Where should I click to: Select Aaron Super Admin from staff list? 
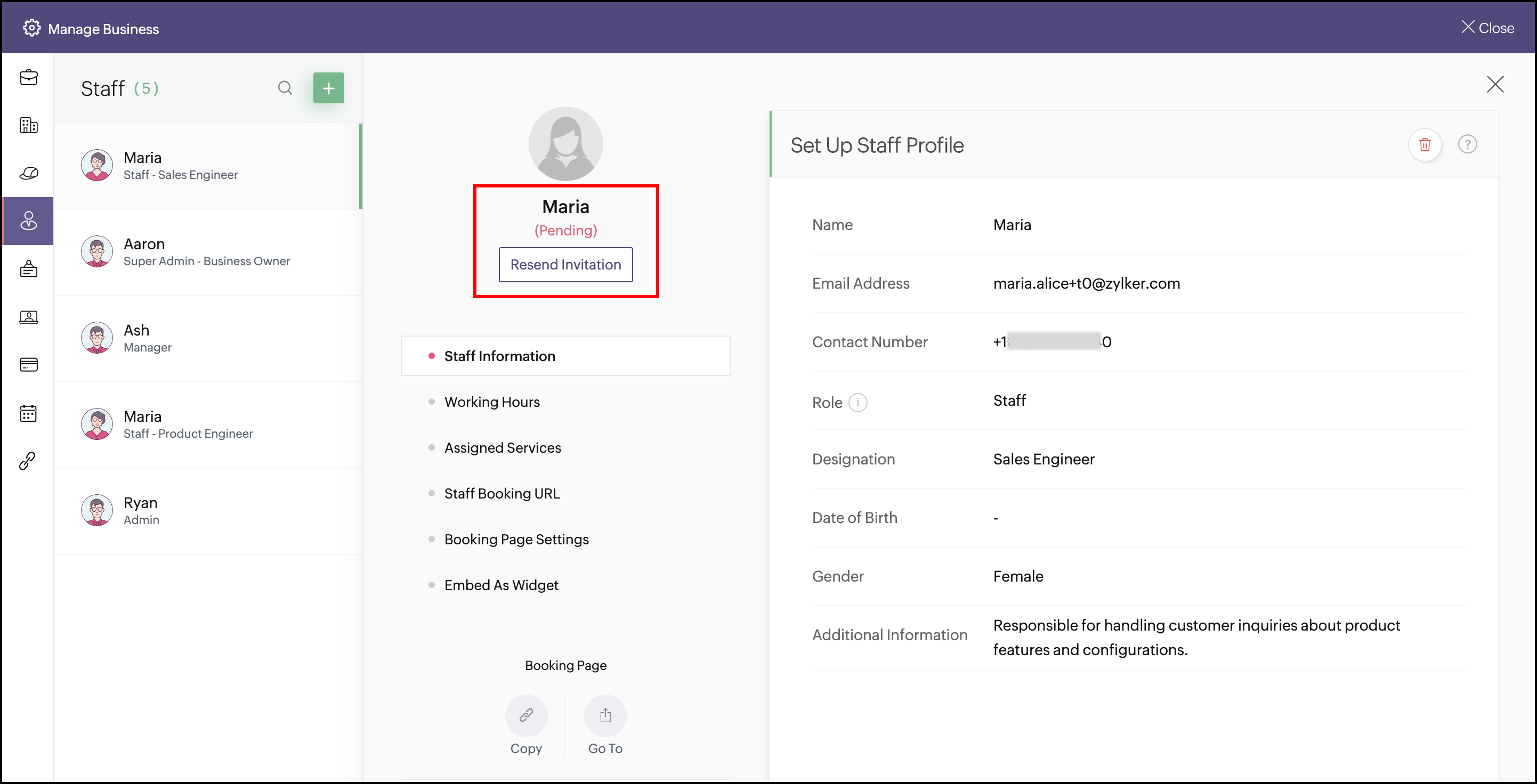click(207, 252)
